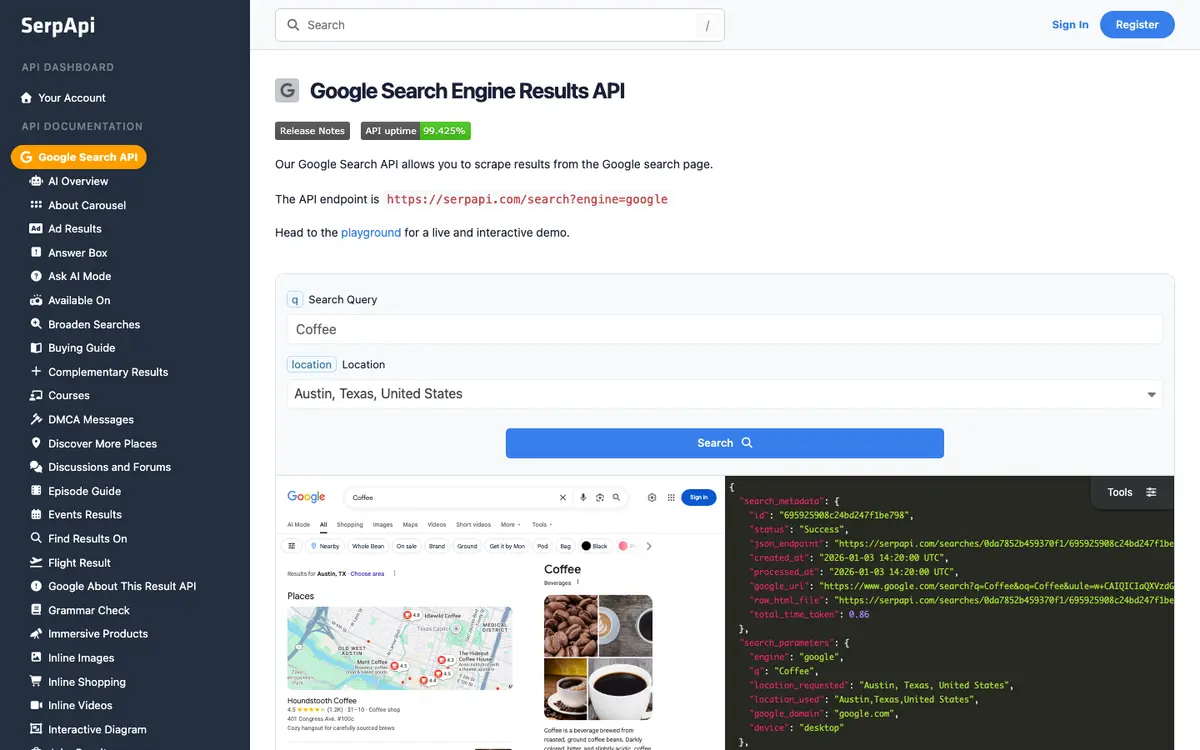Click the API endpoint URL text
This screenshot has width=1200, height=750.
(527, 199)
